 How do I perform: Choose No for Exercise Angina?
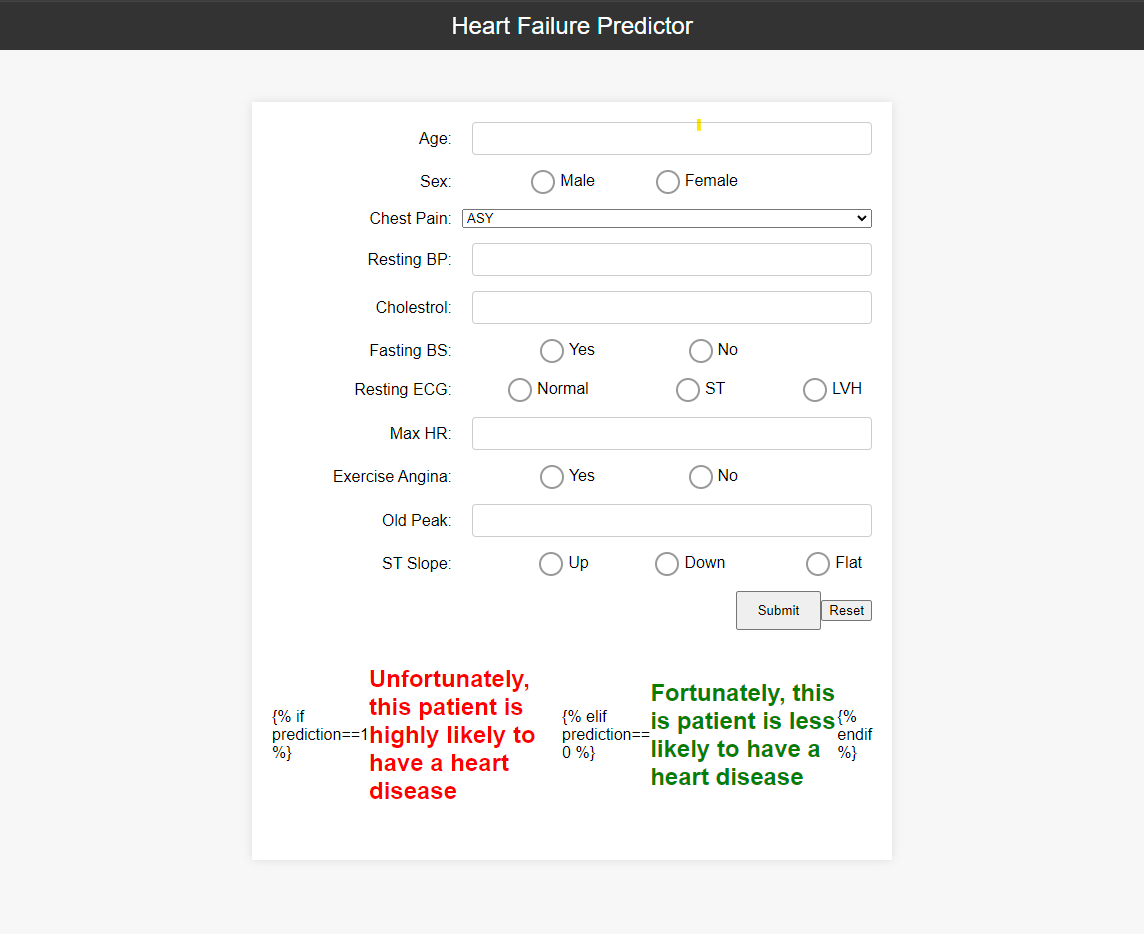point(701,477)
